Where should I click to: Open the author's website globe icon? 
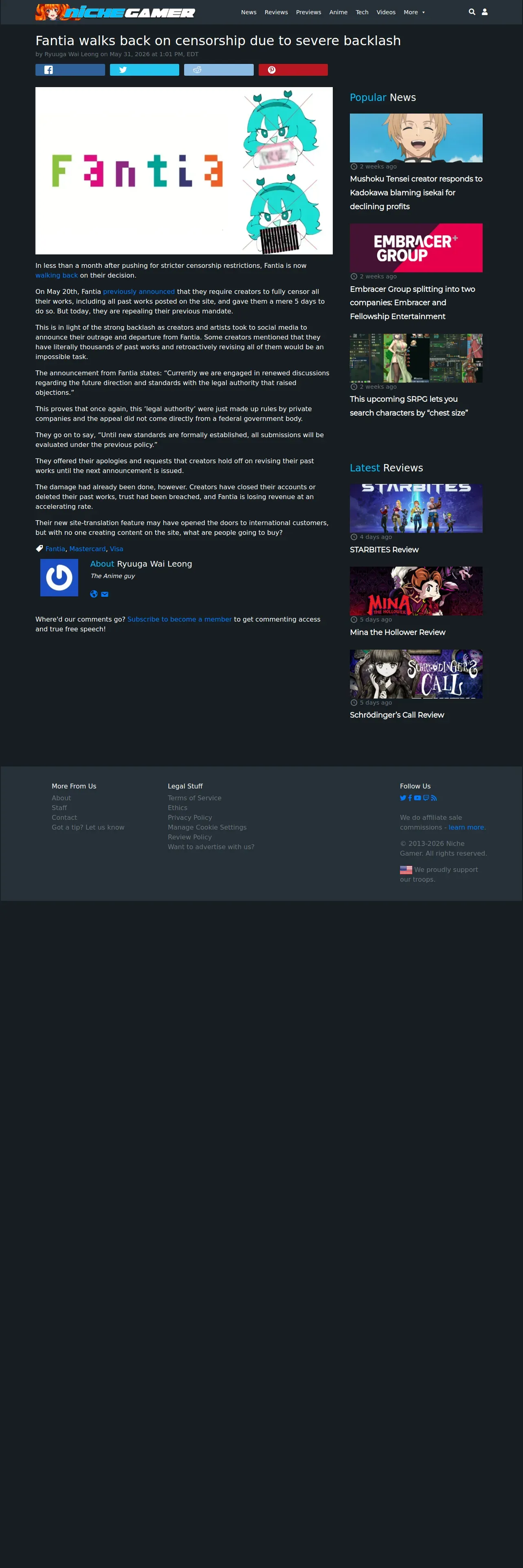(x=94, y=594)
